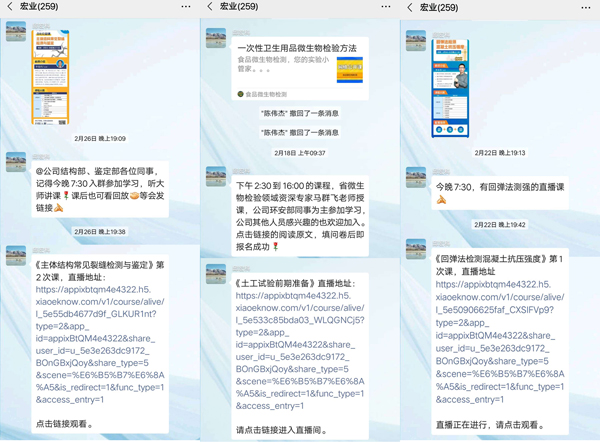This screenshot has width=600, height=445.
Task: Open the three-dot menu in the right chat
Action: (586, 7)
